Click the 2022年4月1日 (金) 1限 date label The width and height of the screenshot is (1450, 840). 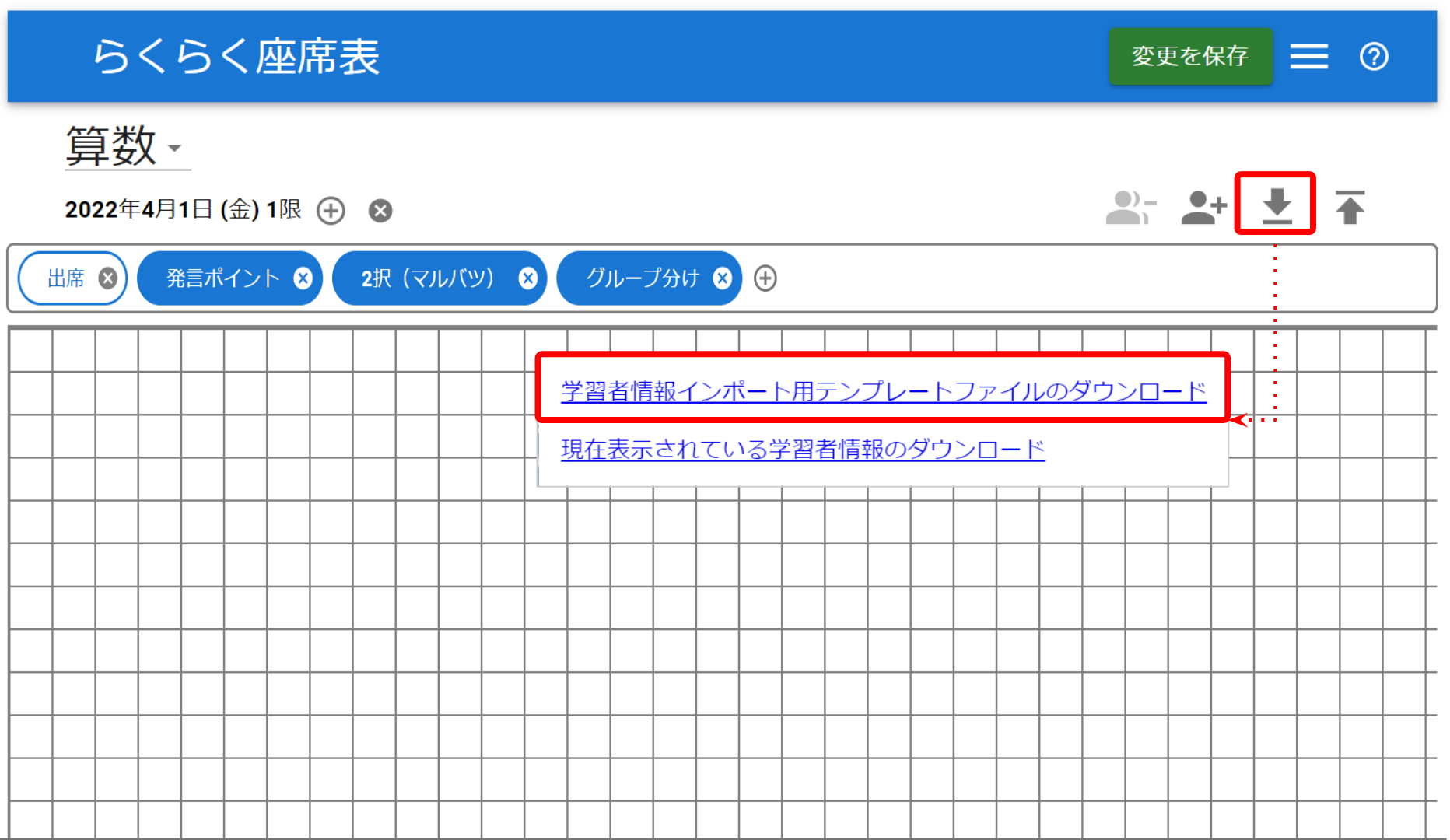[183, 209]
